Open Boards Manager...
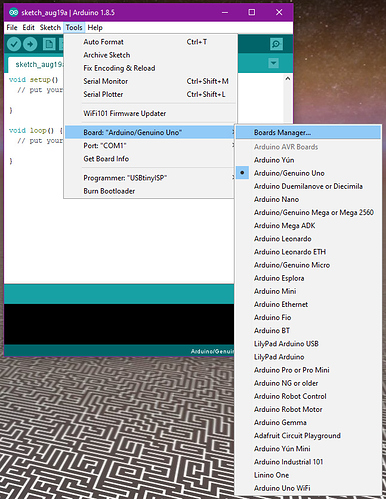 click(x=308, y=132)
